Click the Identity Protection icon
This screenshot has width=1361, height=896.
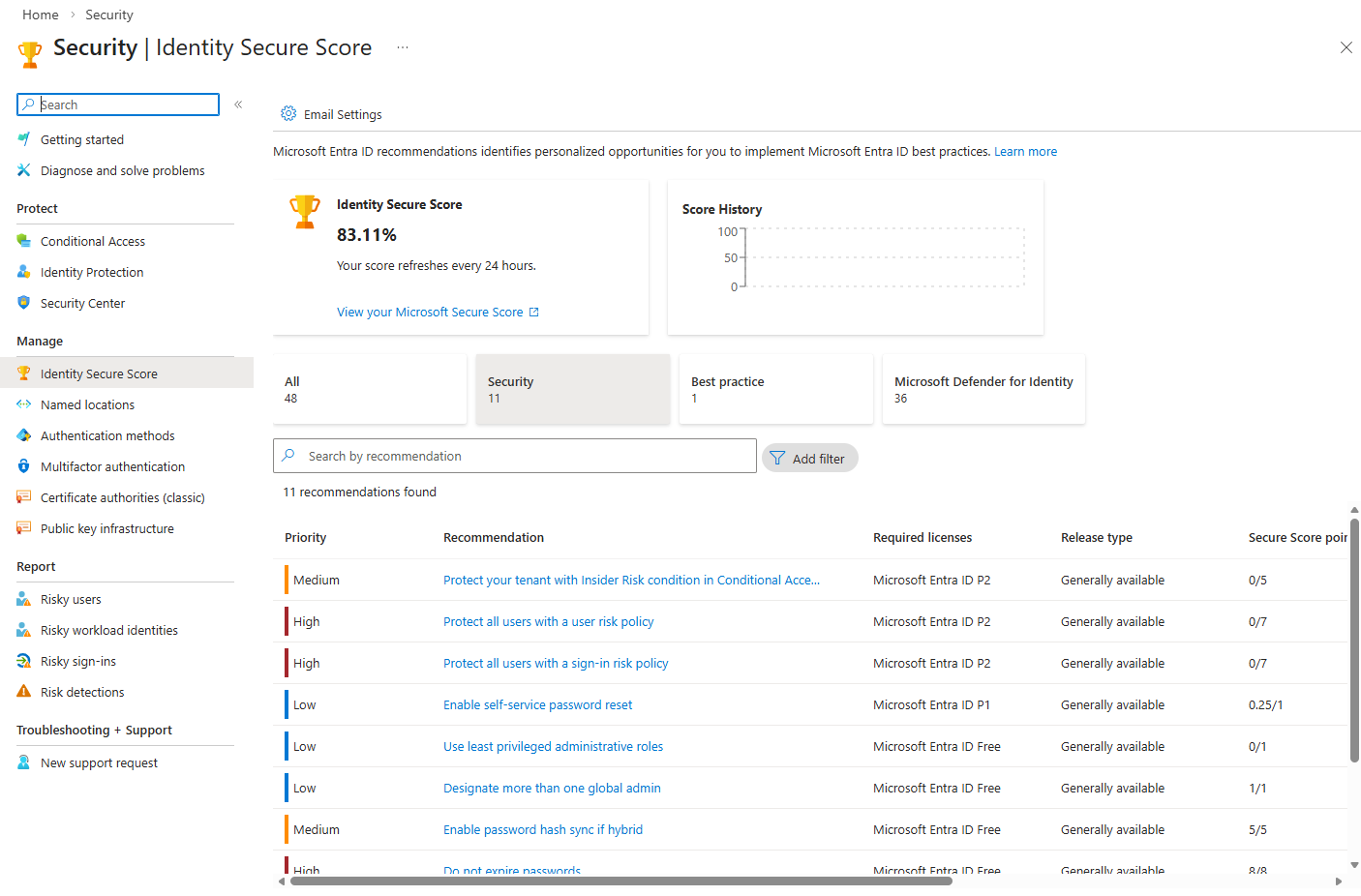tap(24, 272)
